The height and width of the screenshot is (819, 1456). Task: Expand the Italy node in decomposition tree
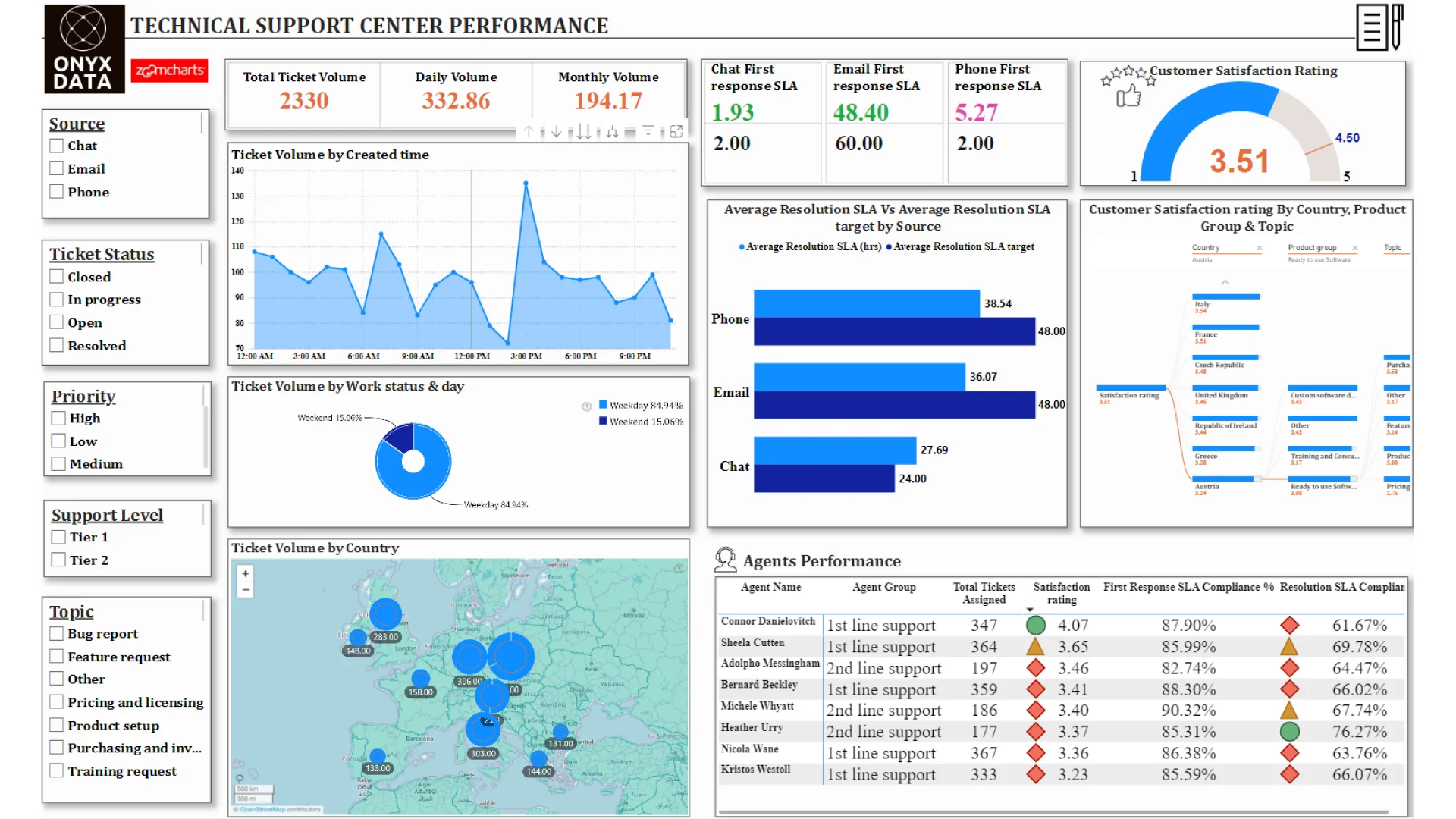(1225, 303)
